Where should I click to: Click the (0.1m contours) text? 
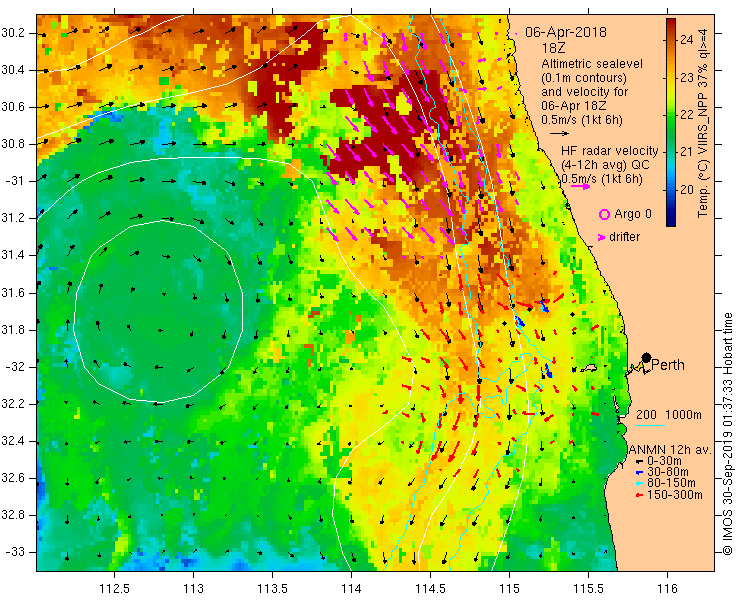click(584, 77)
